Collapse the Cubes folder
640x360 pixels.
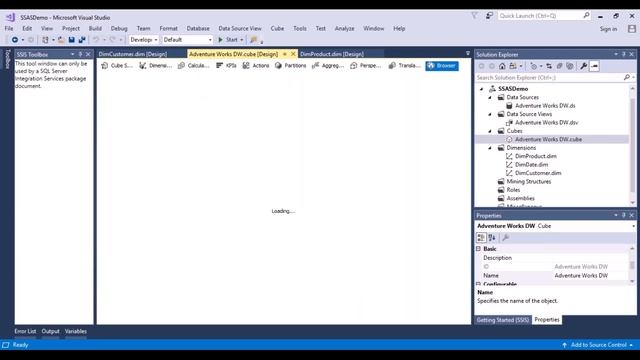[490, 131]
